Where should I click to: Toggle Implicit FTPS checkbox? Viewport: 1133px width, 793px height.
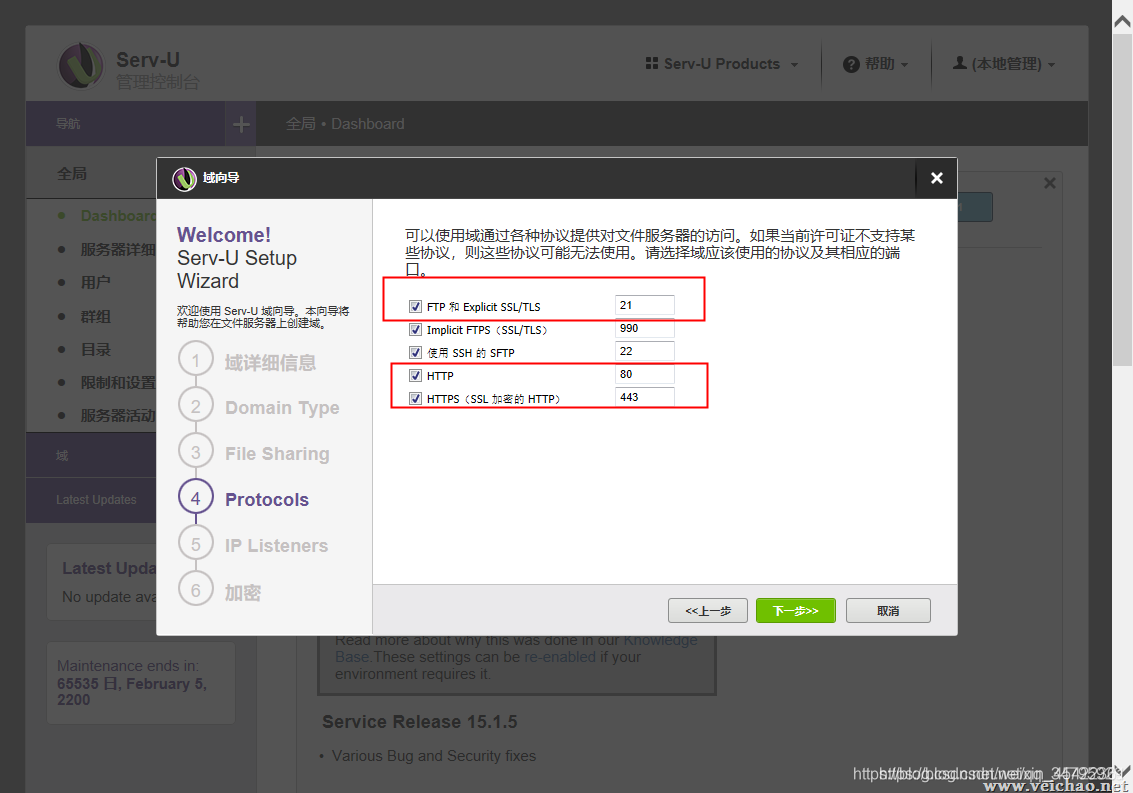click(x=415, y=330)
